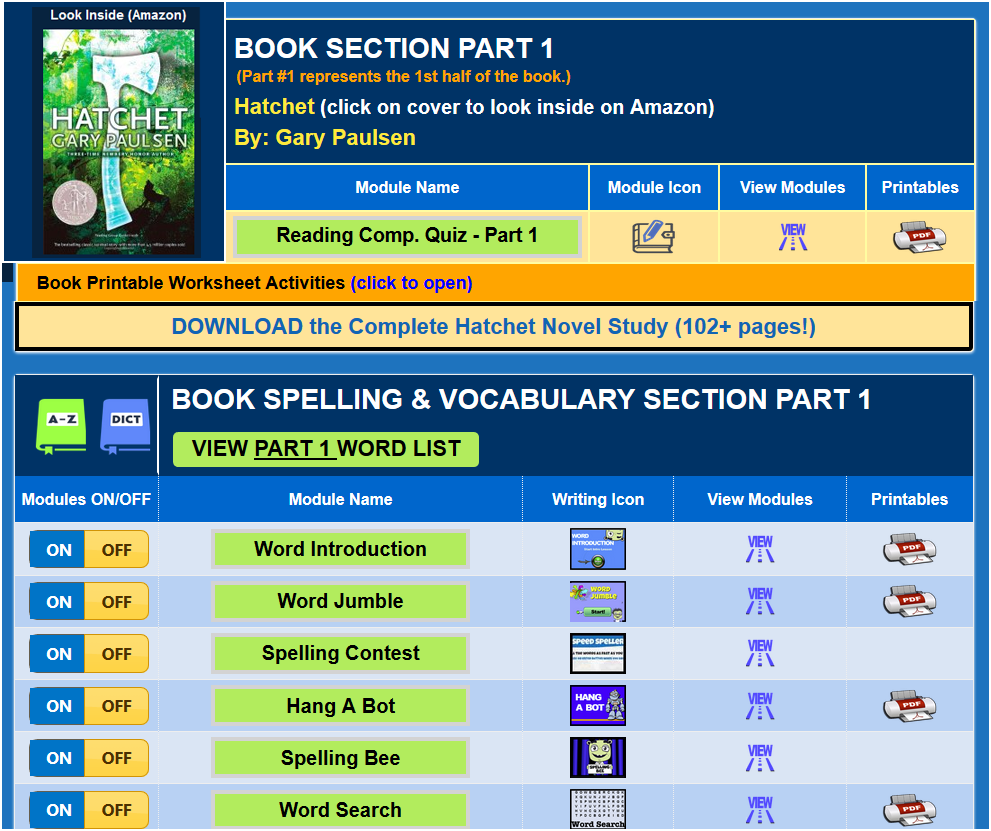Download the Complete Hatchet Novel Study
Viewport: 991px width, 831px height.
click(494, 327)
